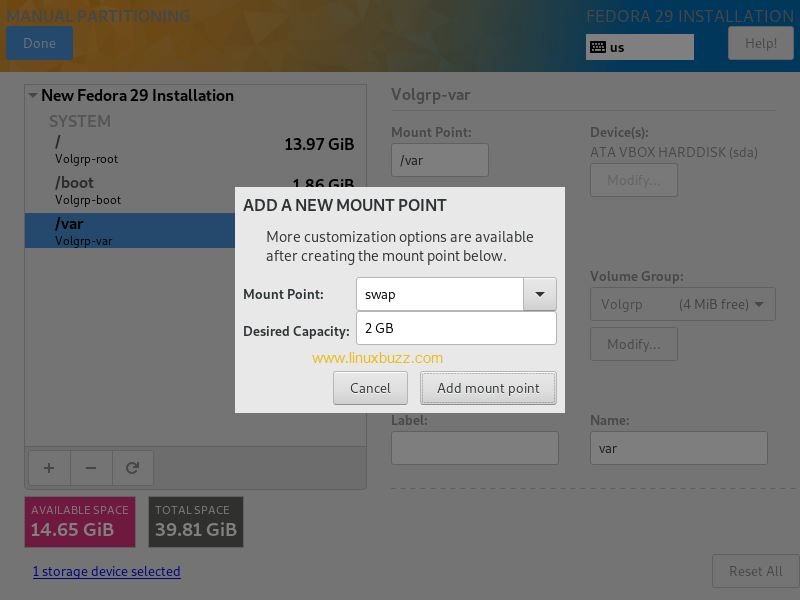Screen dimensions: 800x600
Task: Collapse the New Fedora 29 Installation tree
Action: 33,95
